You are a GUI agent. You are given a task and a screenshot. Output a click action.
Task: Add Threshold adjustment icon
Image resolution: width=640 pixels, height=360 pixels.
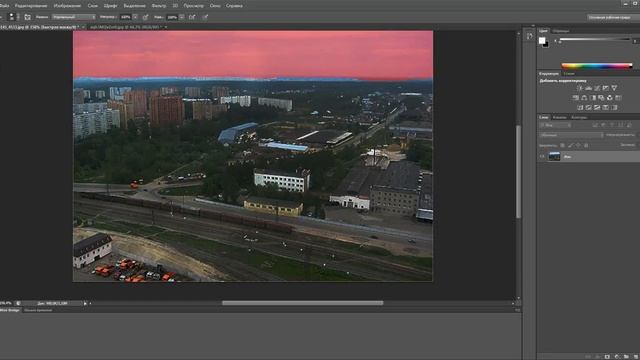(597, 107)
